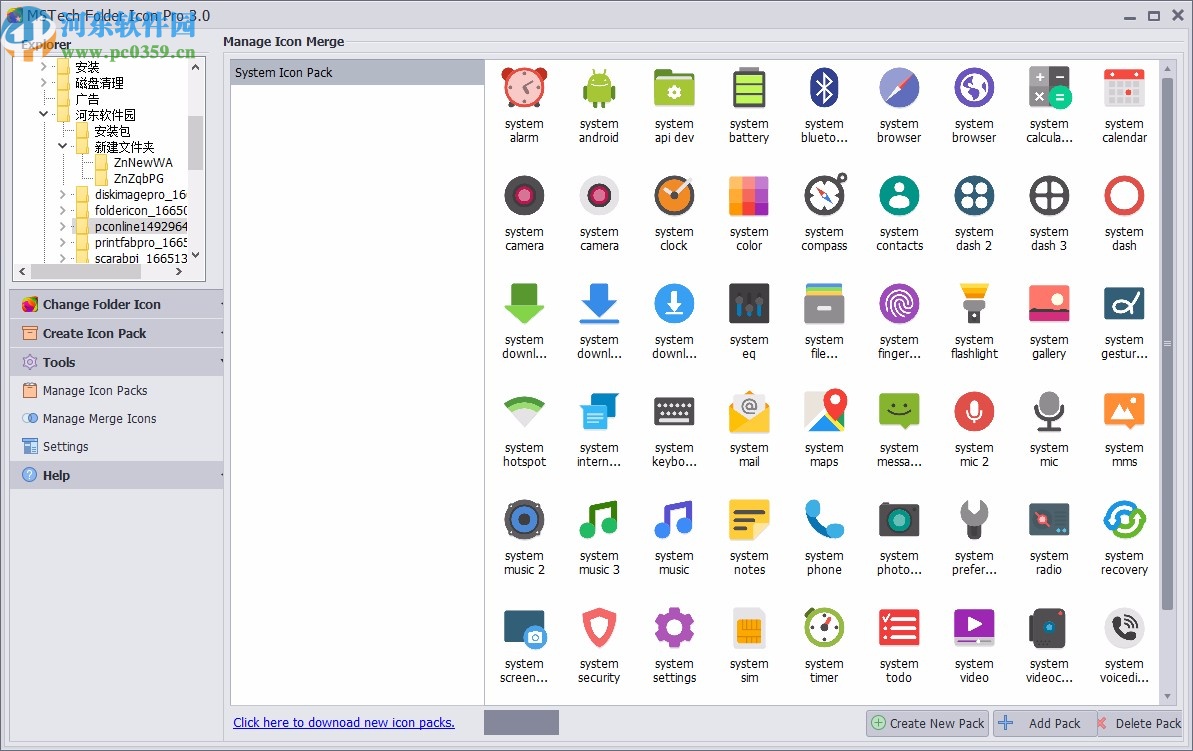
Task: Expand the pconline1492964 folder node
Action: (x=62, y=226)
